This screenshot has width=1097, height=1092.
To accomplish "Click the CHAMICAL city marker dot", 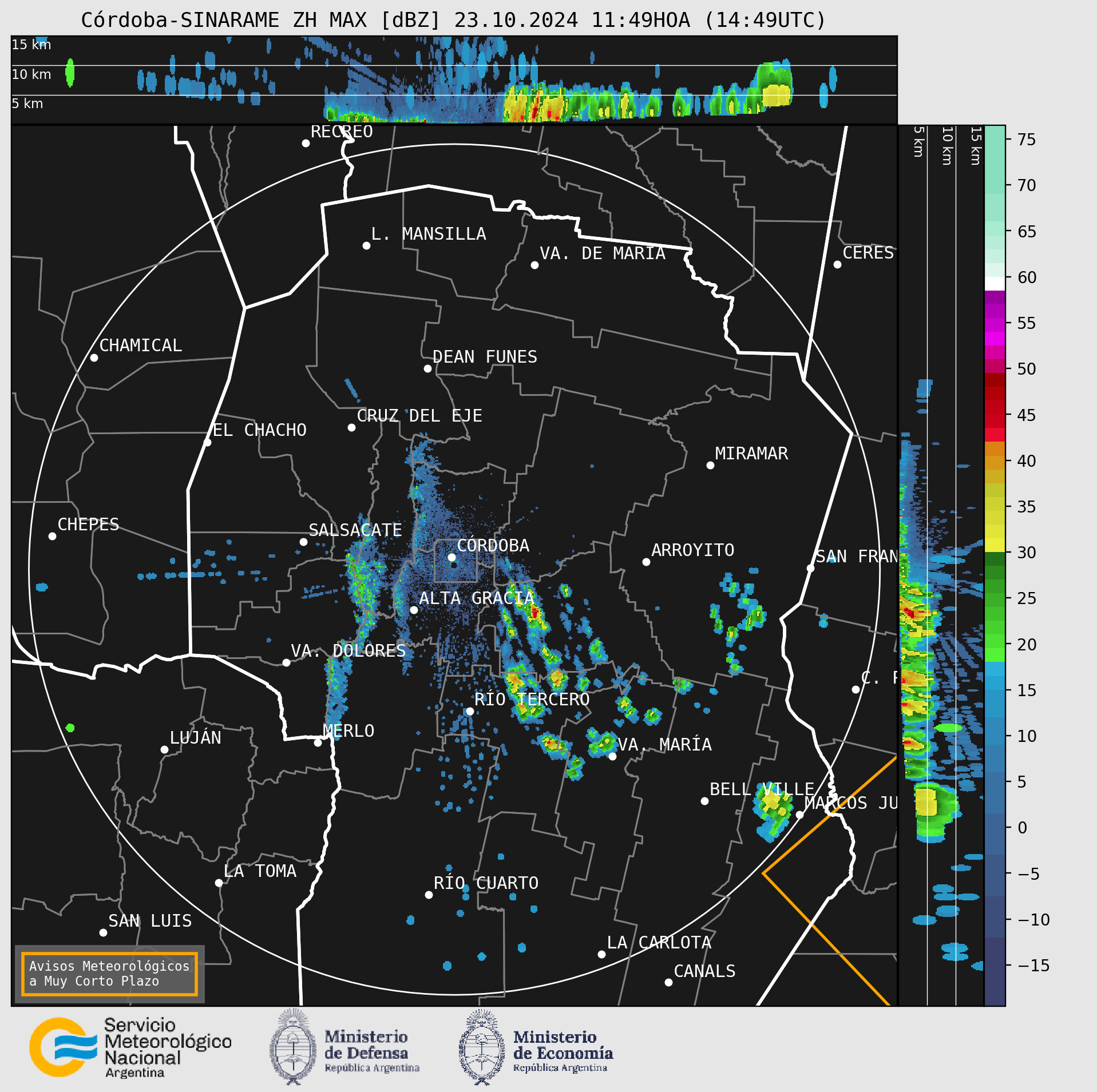I will [94, 358].
